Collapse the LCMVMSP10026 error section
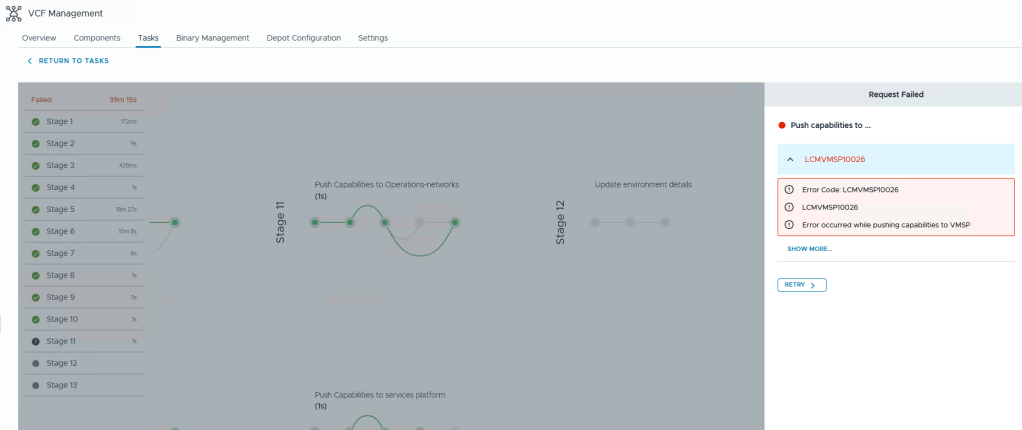The width and height of the screenshot is (1022, 430). (790, 159)
